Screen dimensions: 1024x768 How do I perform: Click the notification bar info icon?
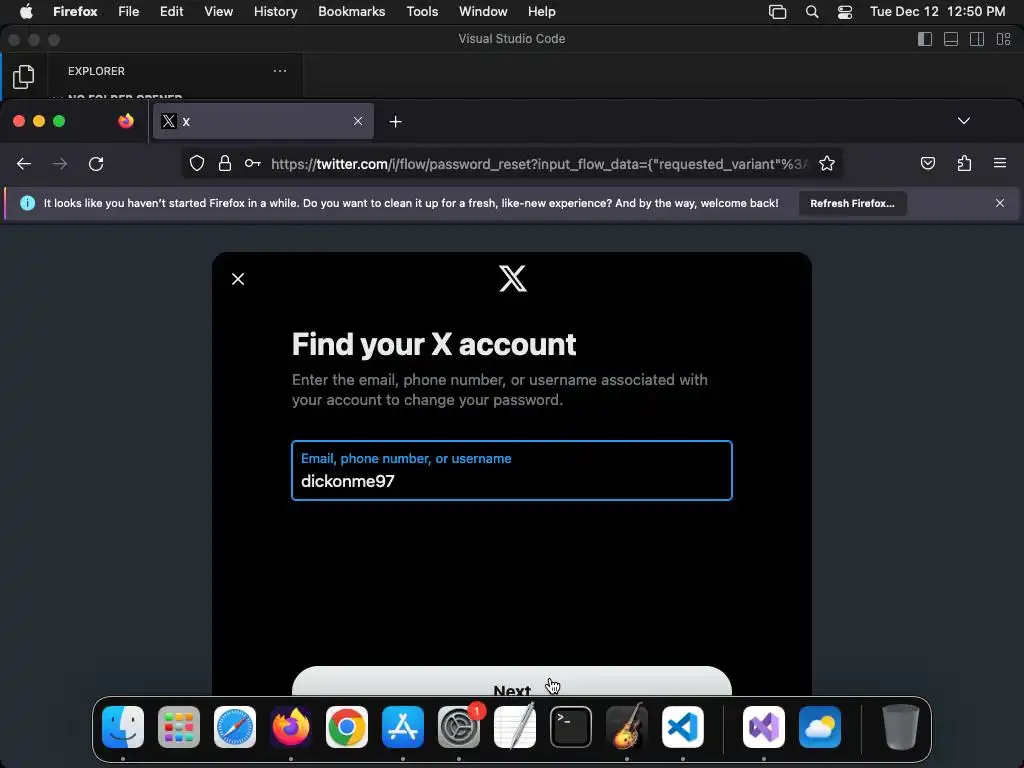(27, 203)
